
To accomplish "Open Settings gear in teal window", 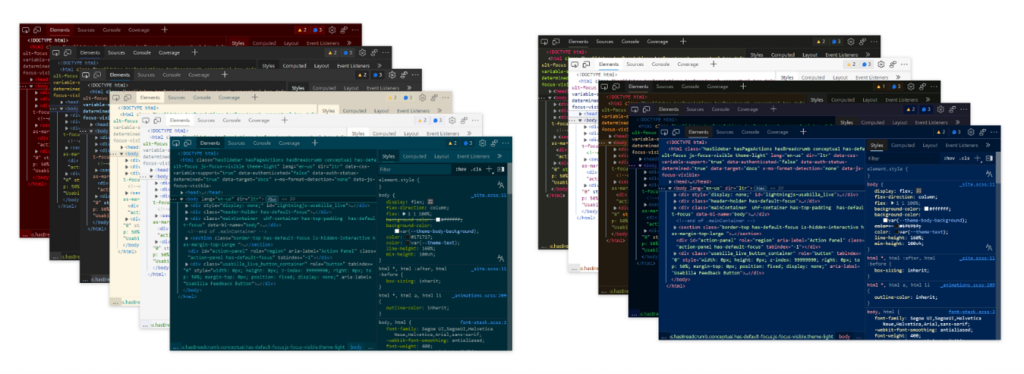I will click(483, 143).
